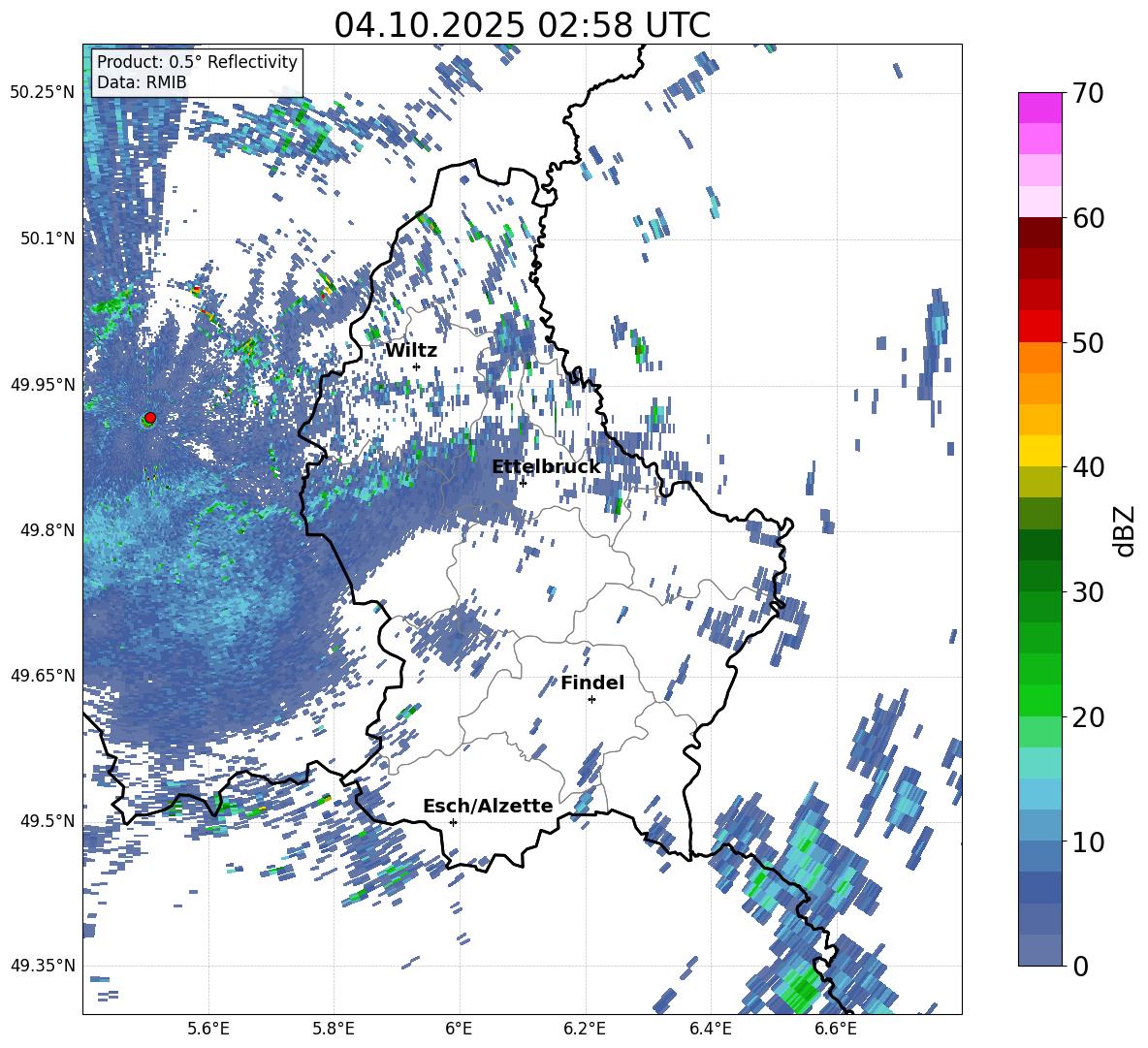Screen dimensions: 1148x1048
Task: Click the Findel station label
Action: 592,683
